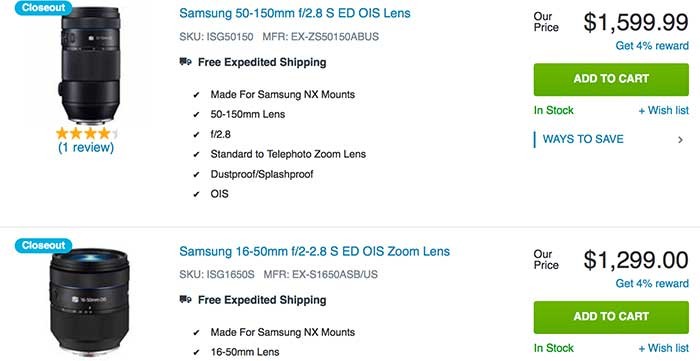Add 50-150mm lens to Wish list

[663, 110]
